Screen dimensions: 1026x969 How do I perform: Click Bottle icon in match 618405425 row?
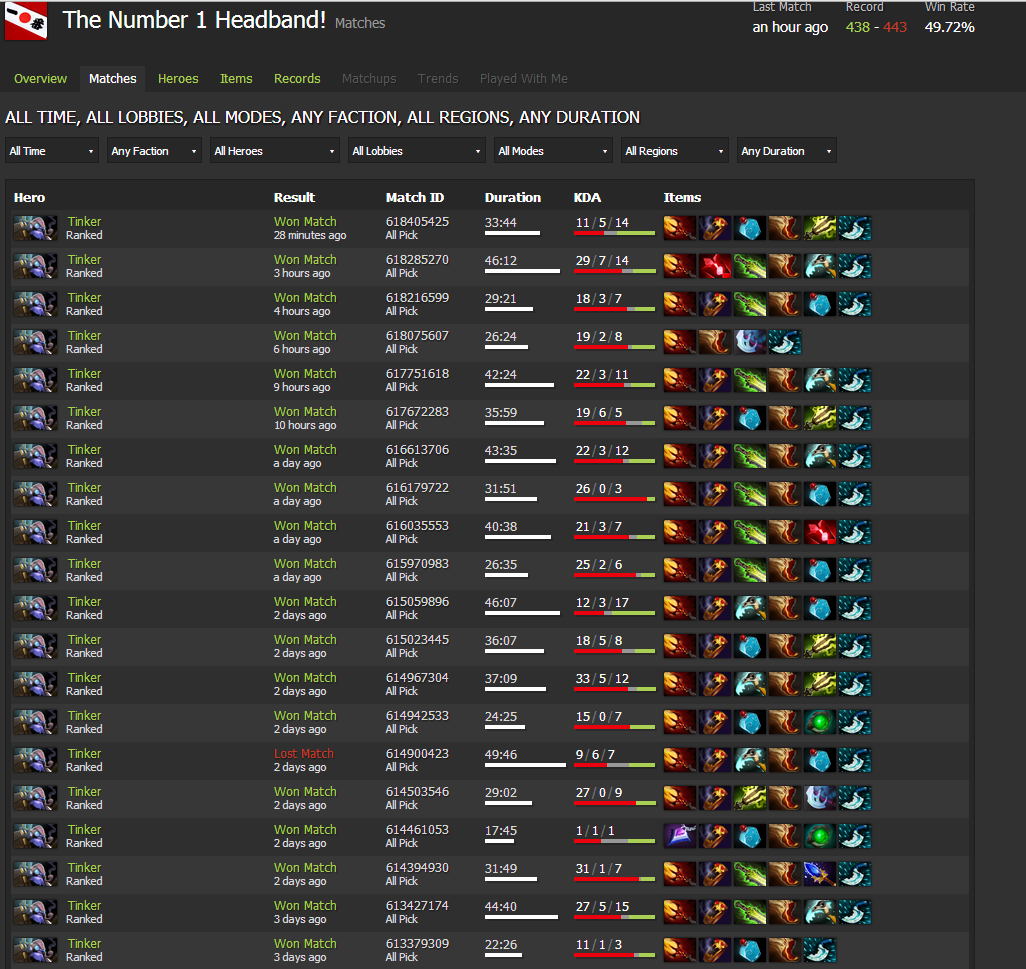[750, 228]
